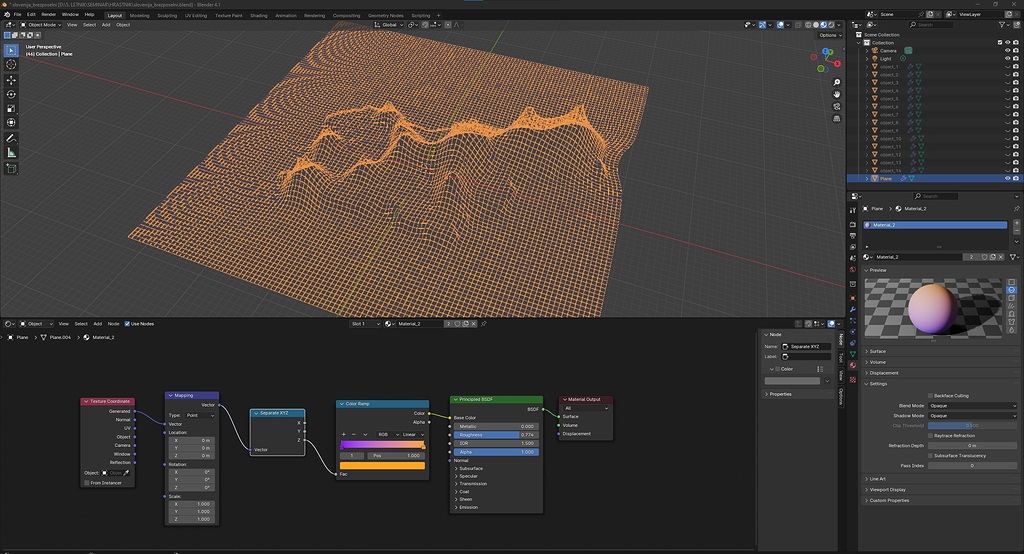Select the Annotate tool
This screenshot has width=1024, height=554.
pos(11,138)
